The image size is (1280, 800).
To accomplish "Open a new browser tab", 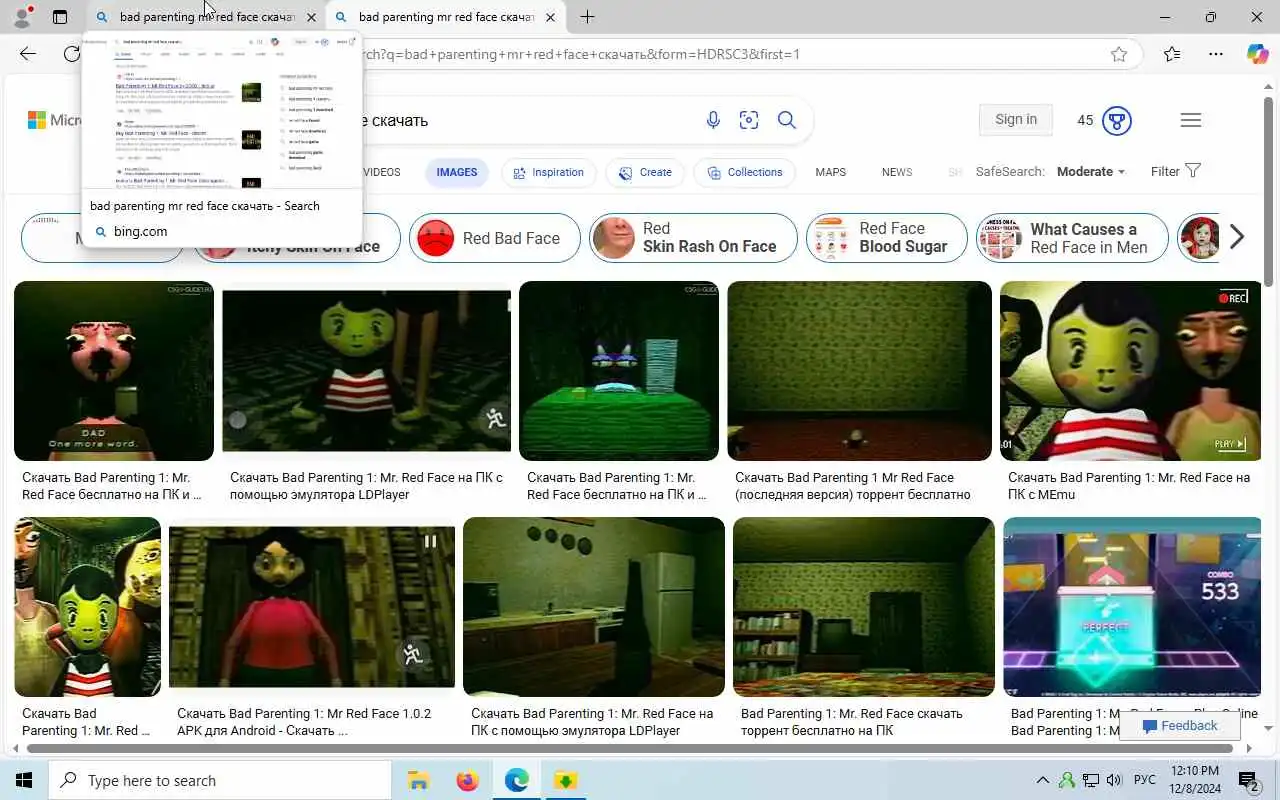I will [x=587, y=17].
